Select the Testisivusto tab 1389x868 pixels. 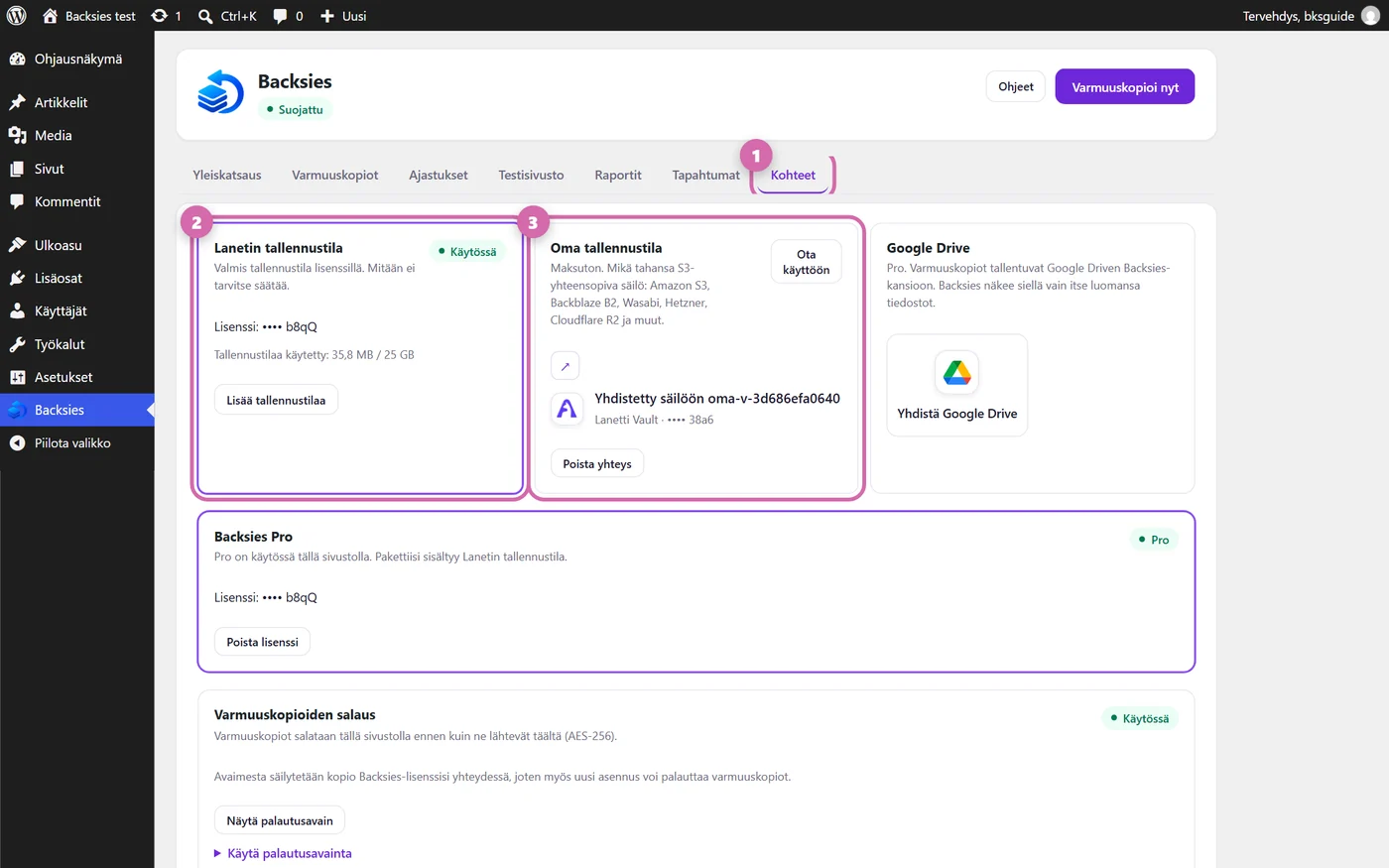(531, 176)
